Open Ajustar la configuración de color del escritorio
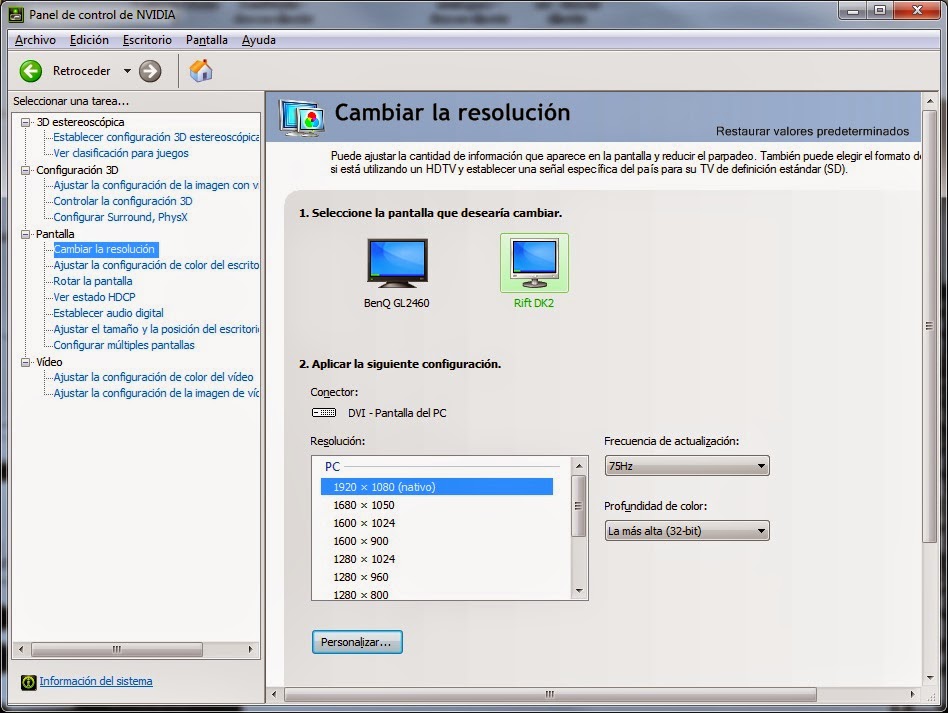948x713 pixels. [x=156, y=265]
